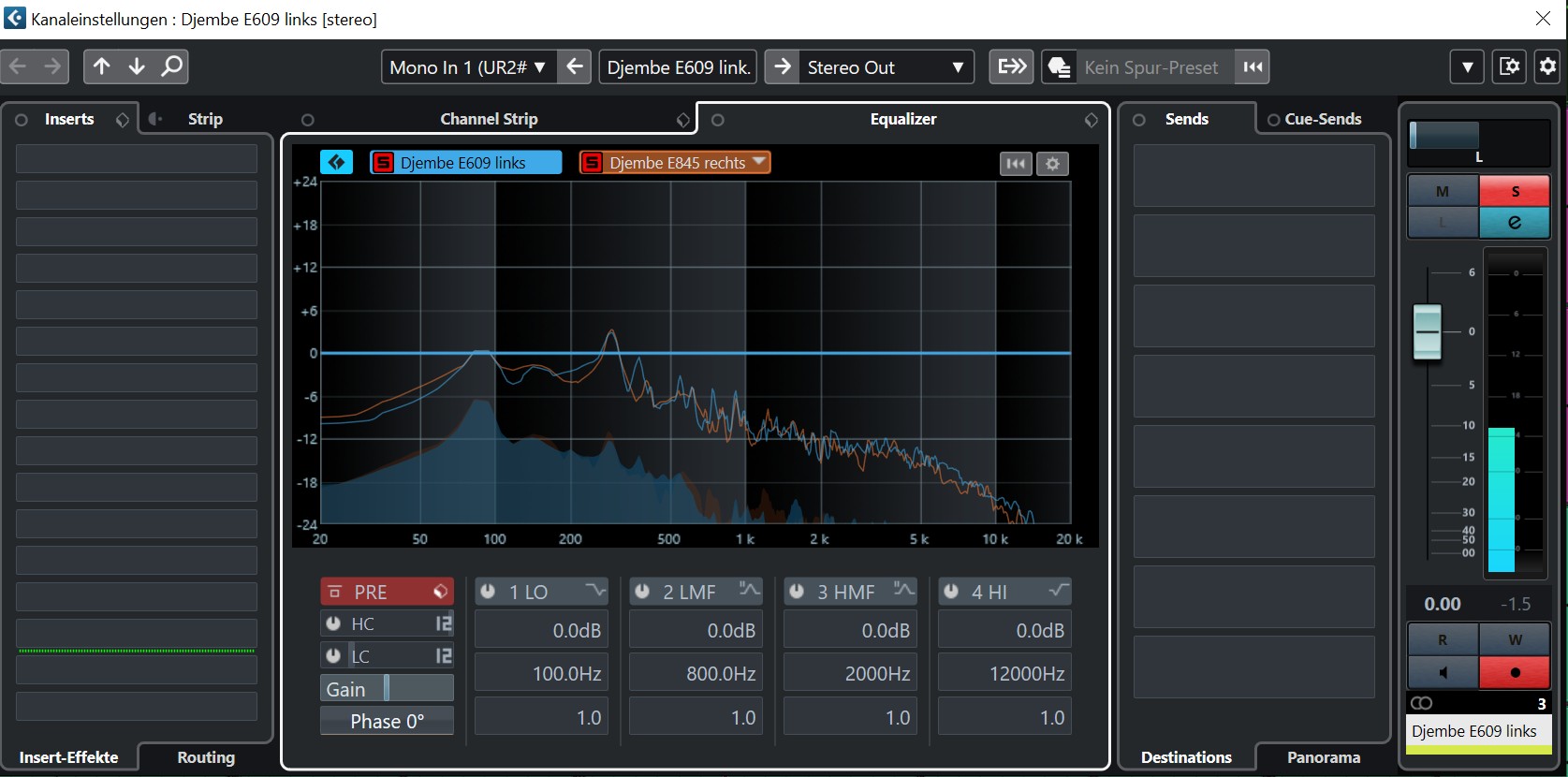Enable the R read automation button
Viewport: 1568px width, 777px height.
coord(1443,639)
